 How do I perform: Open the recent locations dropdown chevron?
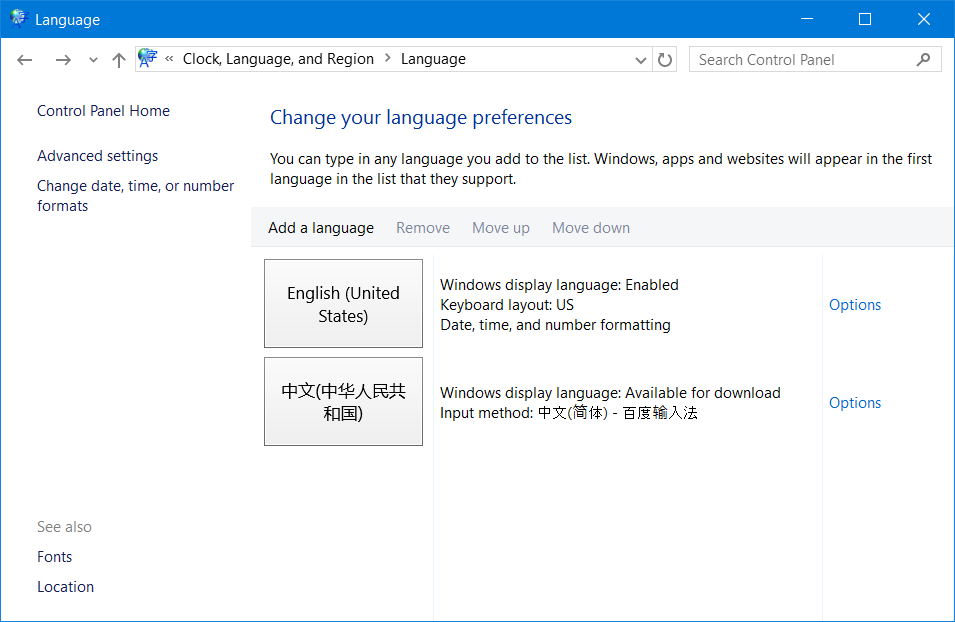pyautogui.click(x=93, y=60)
